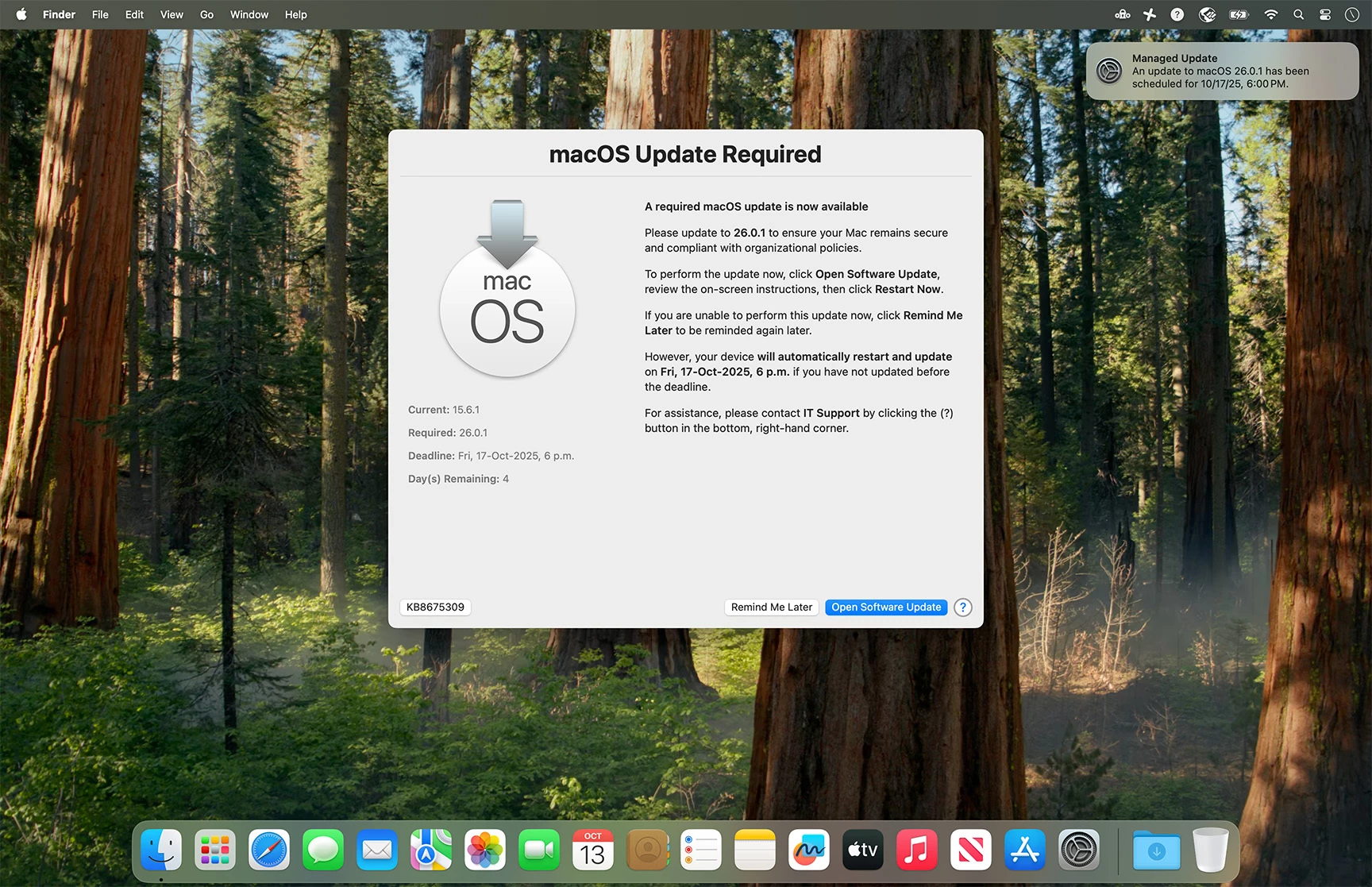Open the View menu

coord(171,14)
